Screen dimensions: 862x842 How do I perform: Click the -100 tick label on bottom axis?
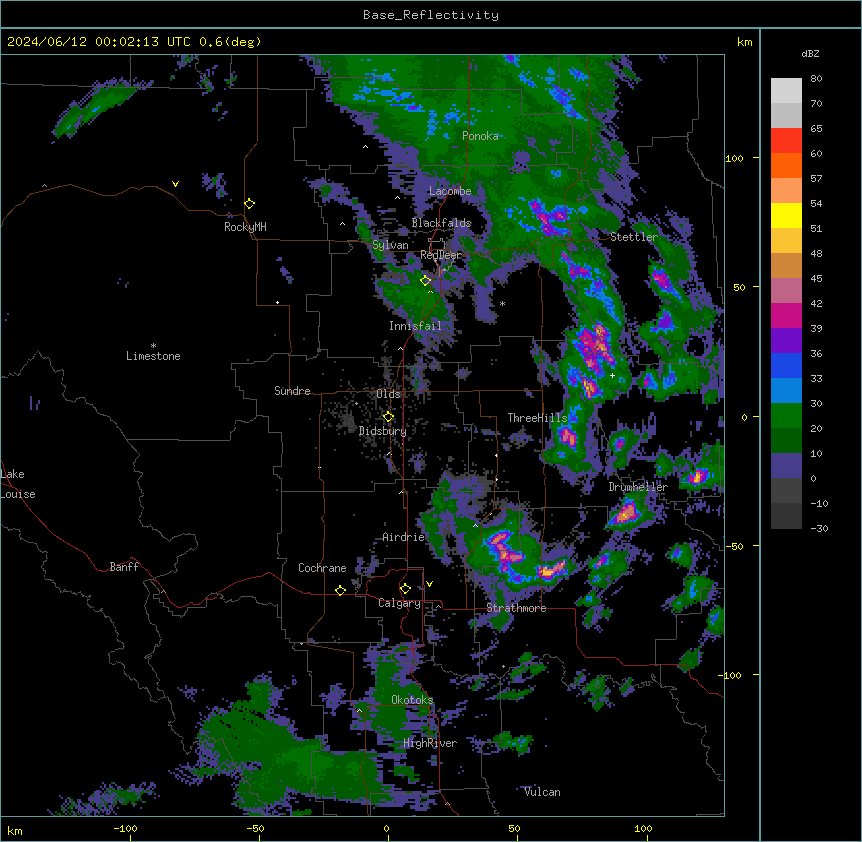click(125, 828)
